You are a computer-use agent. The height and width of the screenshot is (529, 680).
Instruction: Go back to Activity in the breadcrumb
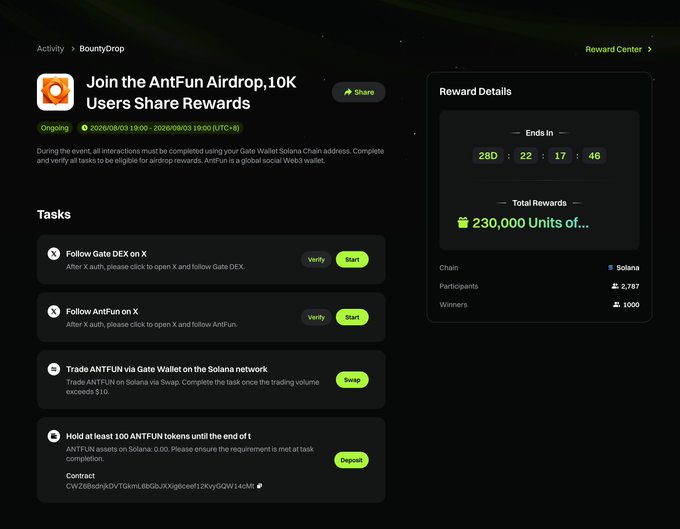pos(50,49)
